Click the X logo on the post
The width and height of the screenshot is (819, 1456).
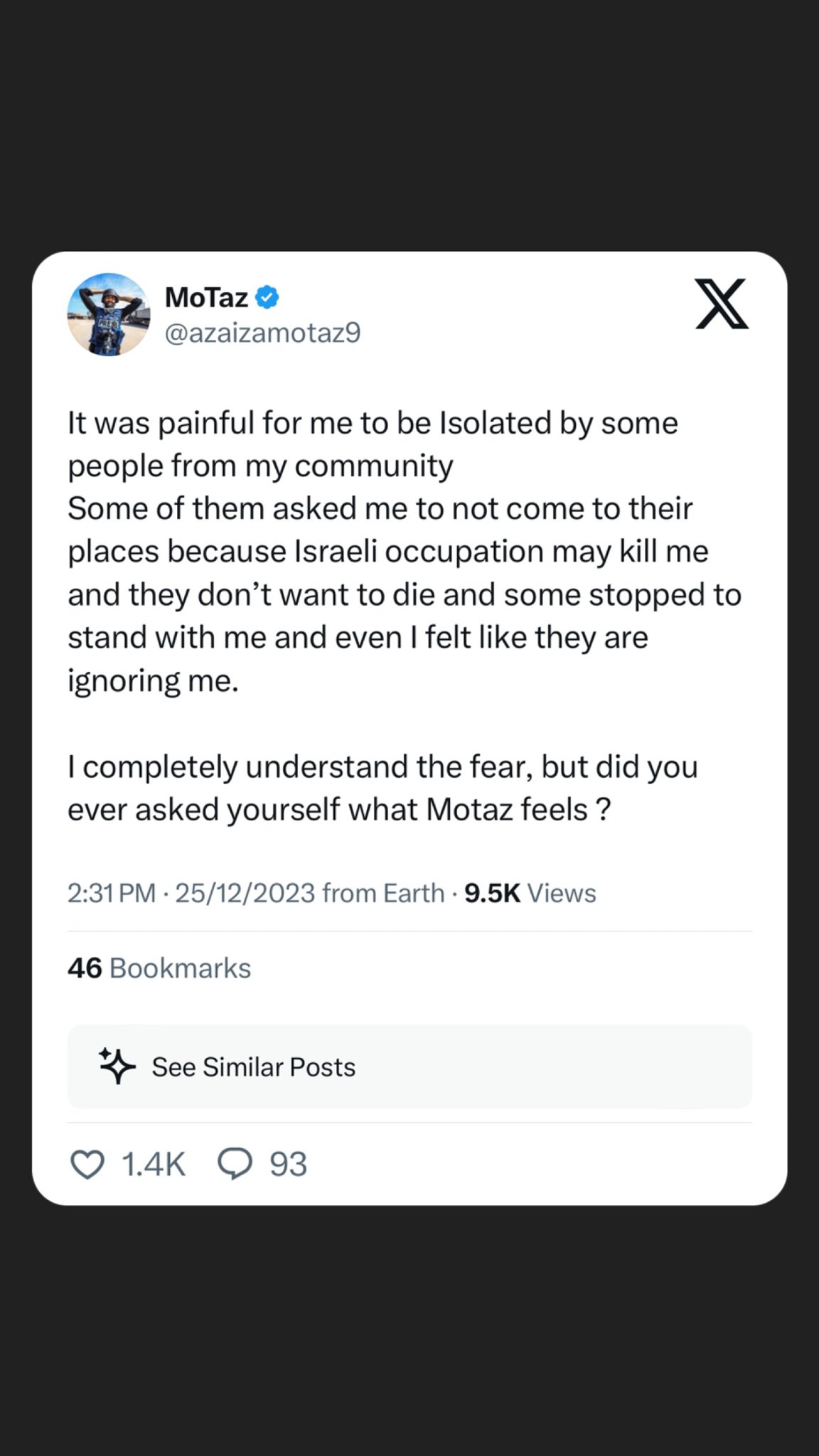tap(722, 304)
